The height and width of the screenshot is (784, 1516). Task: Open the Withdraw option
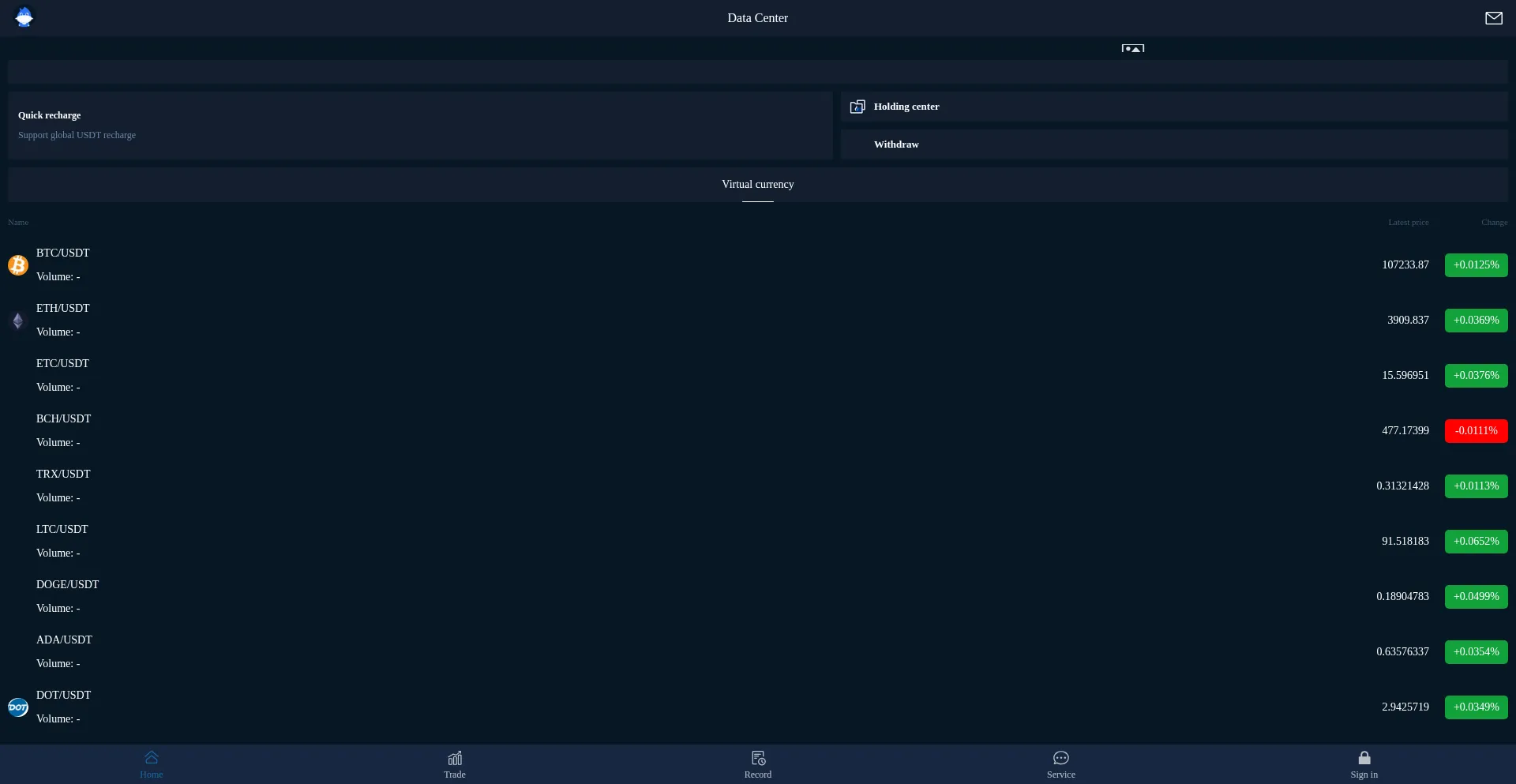click(896, 144)
